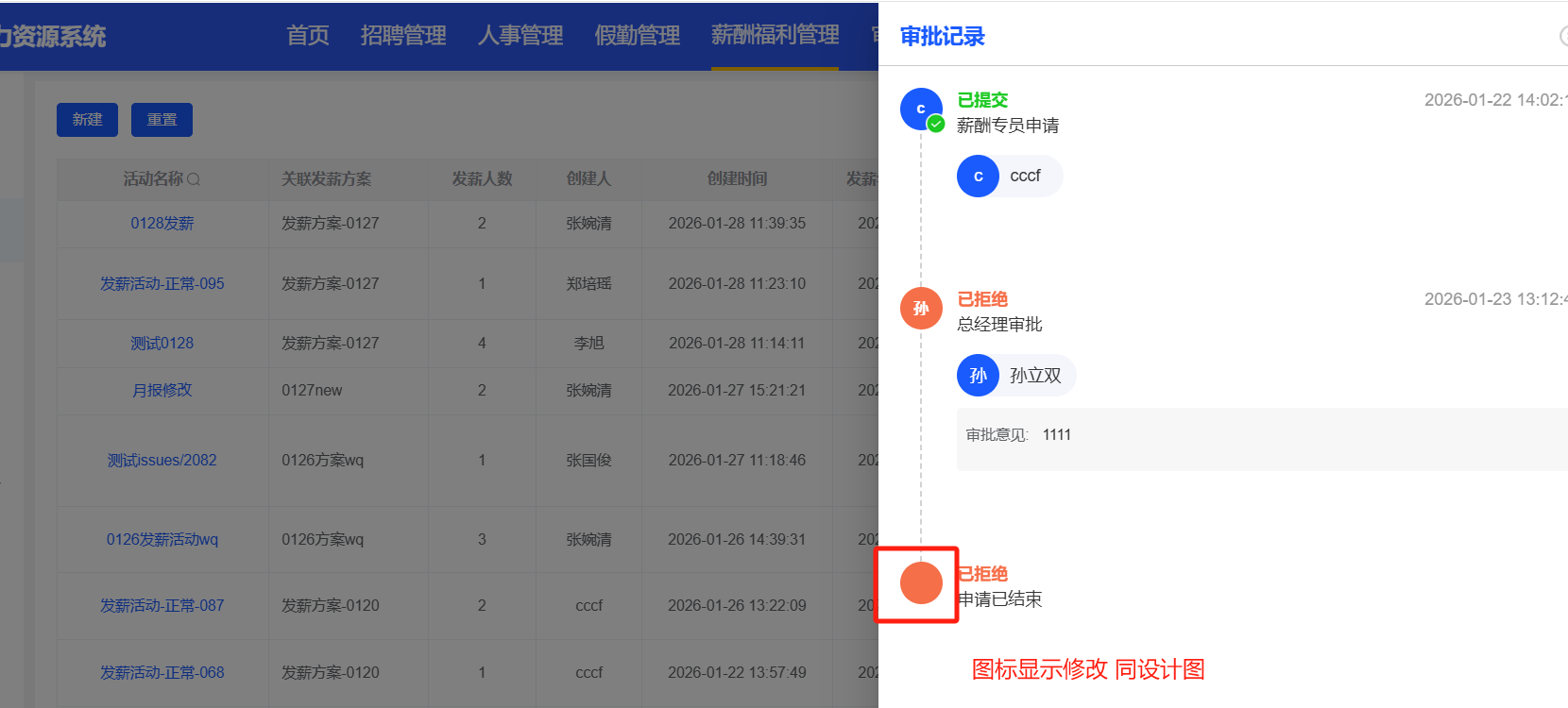Screen dimensions: 1568x708
Task: Click headcount 3 in the 0126发薪活动wq row
Action: click(482, 540)
